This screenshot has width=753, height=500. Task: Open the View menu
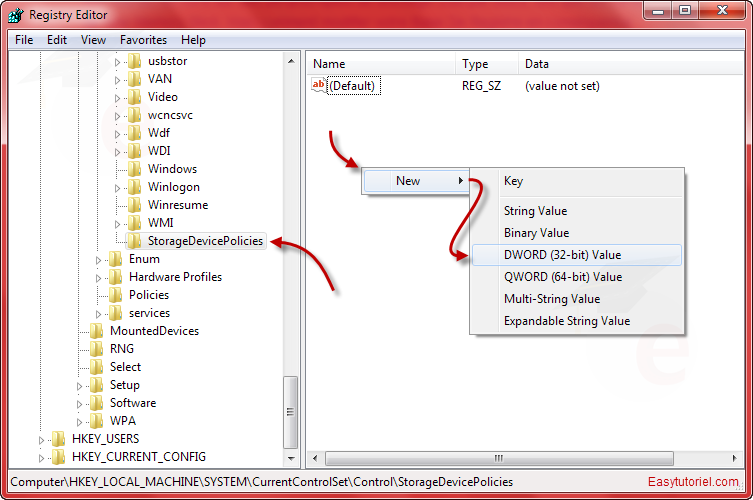(x=93, y=40)
